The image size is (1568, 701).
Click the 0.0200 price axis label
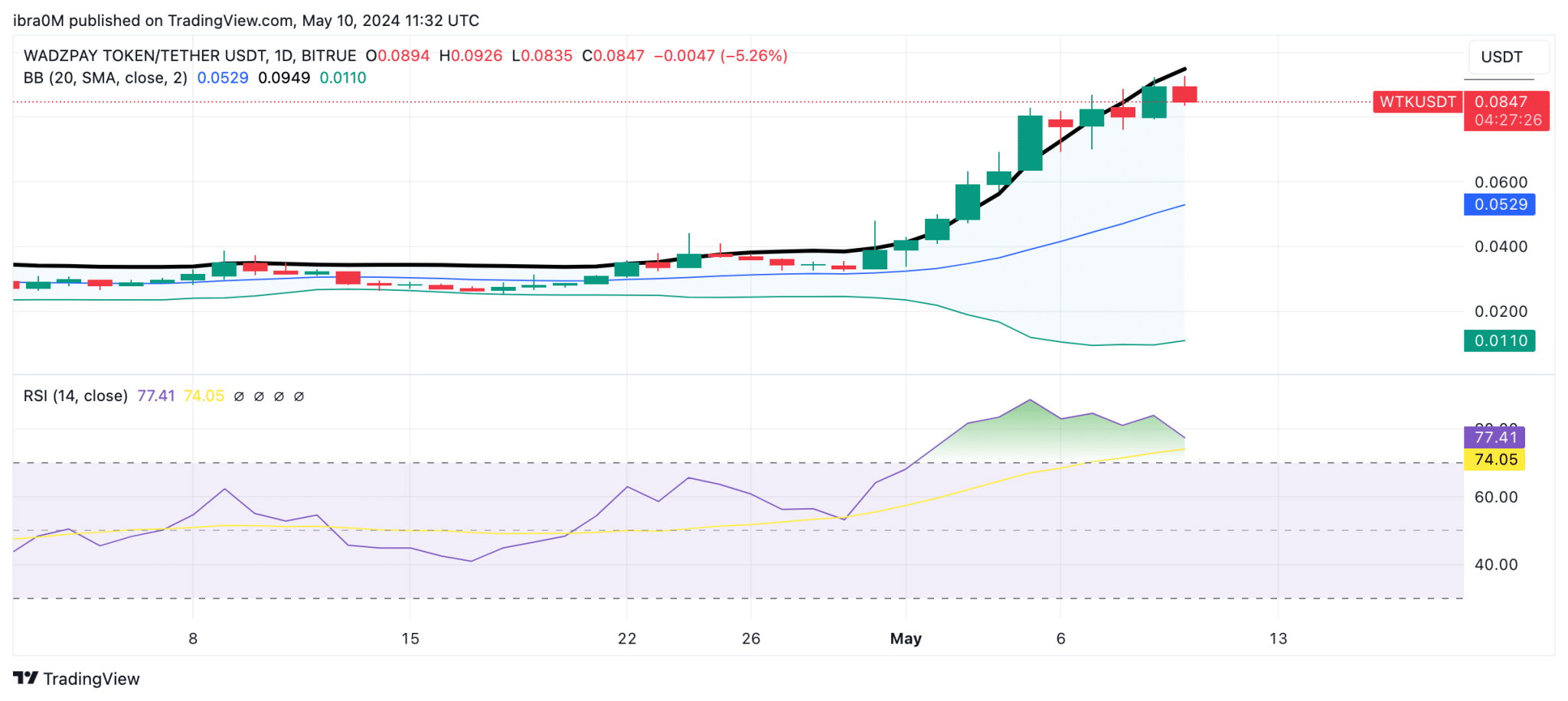coord(1501,311)
